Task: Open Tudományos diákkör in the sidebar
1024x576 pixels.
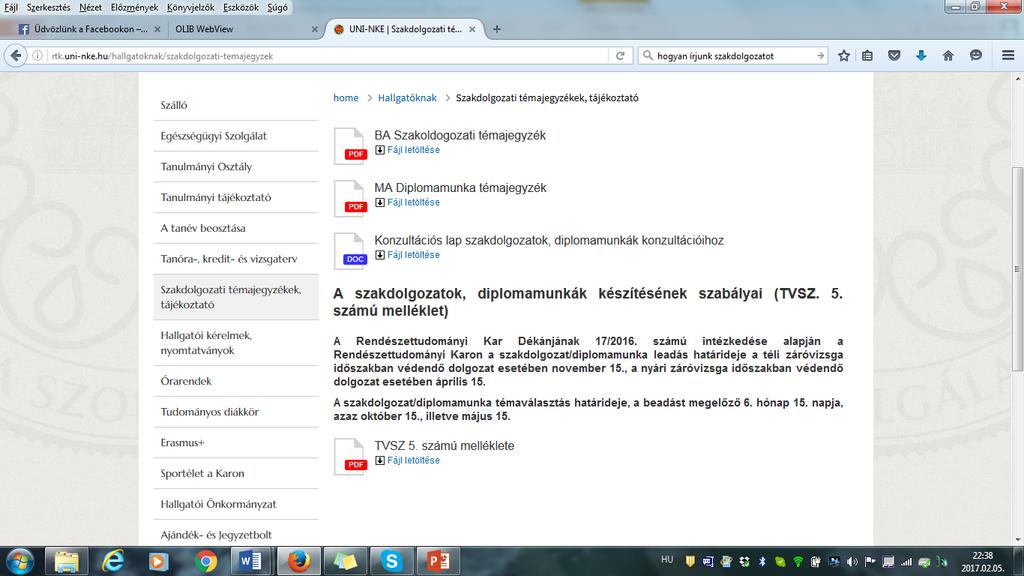Action: tap(236, 411)
